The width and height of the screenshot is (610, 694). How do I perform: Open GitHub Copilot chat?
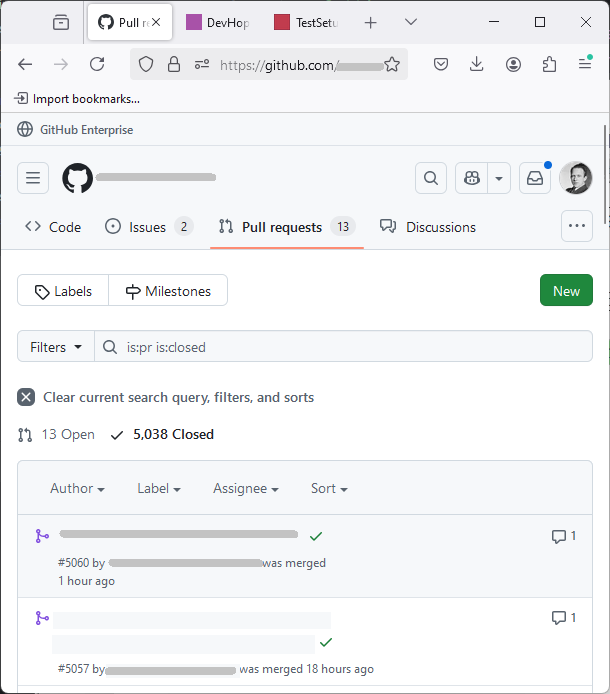[x=471, y=178]
